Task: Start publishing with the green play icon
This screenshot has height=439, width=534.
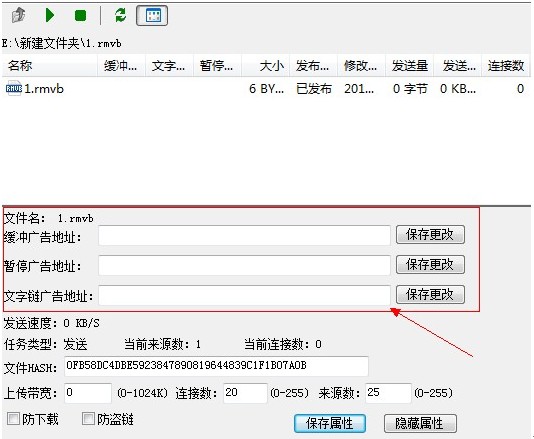Action: (x=50, y=15)
